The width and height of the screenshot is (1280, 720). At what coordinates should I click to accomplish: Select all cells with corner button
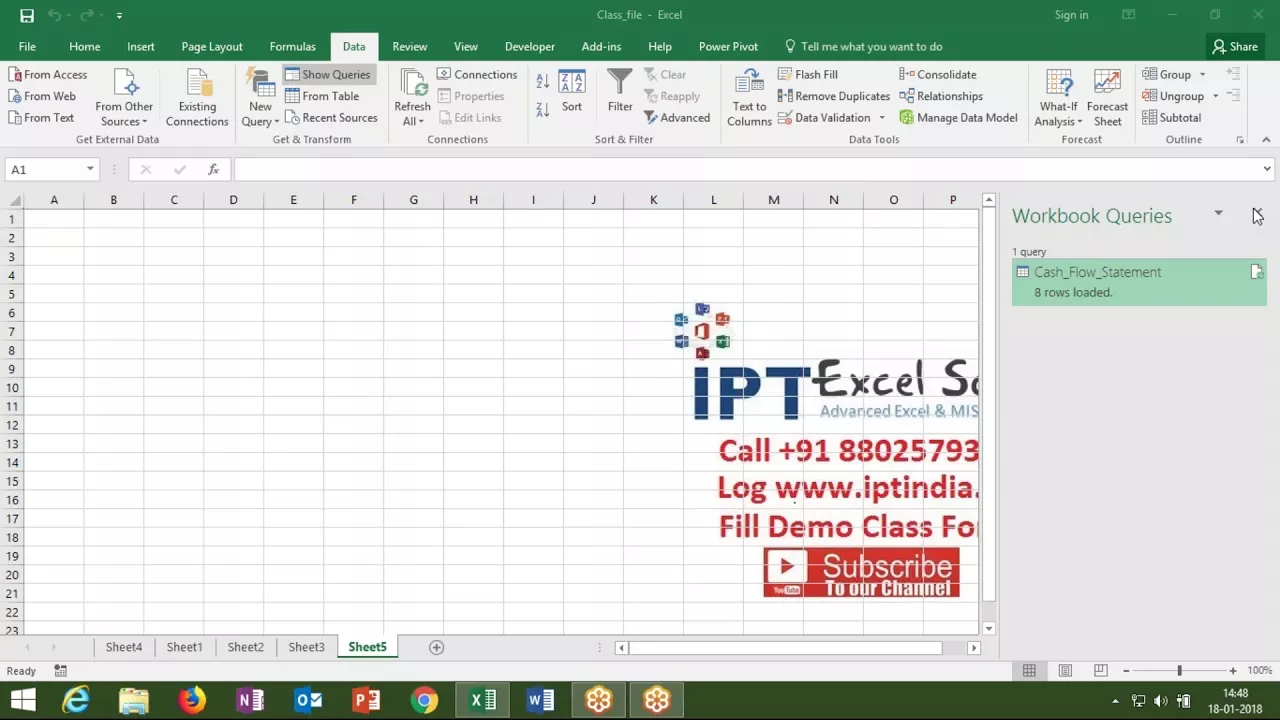pos(15,200)
